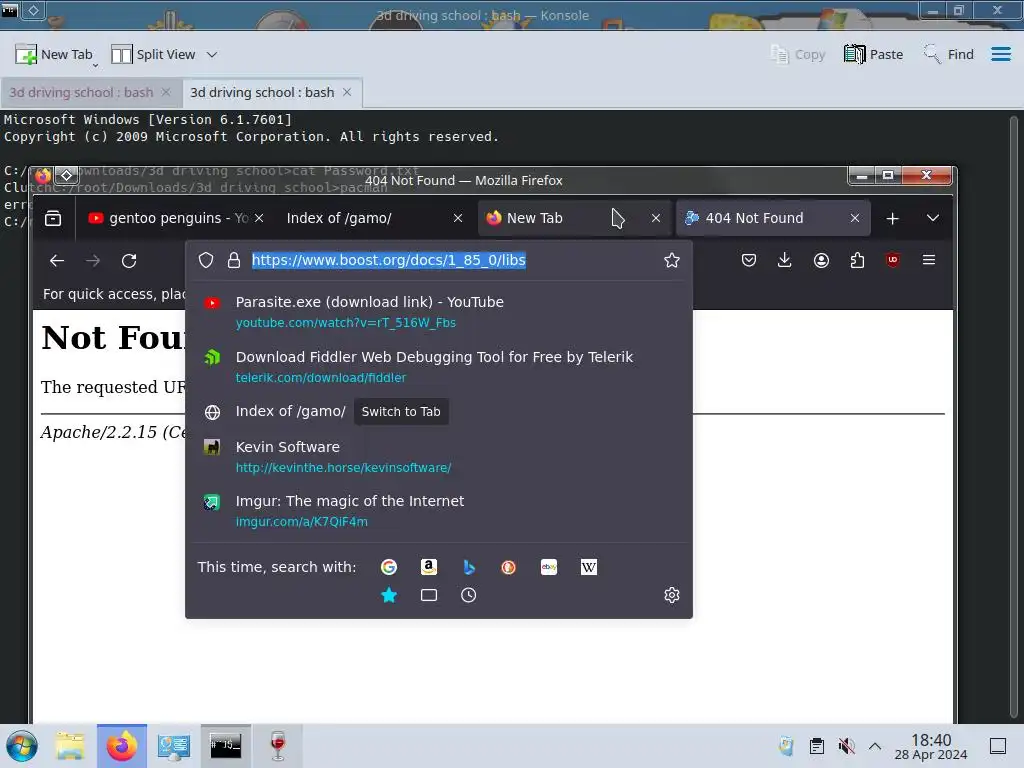Open the Save to Pocket icon
This screenshot has height=768, width=1024.
749,261
